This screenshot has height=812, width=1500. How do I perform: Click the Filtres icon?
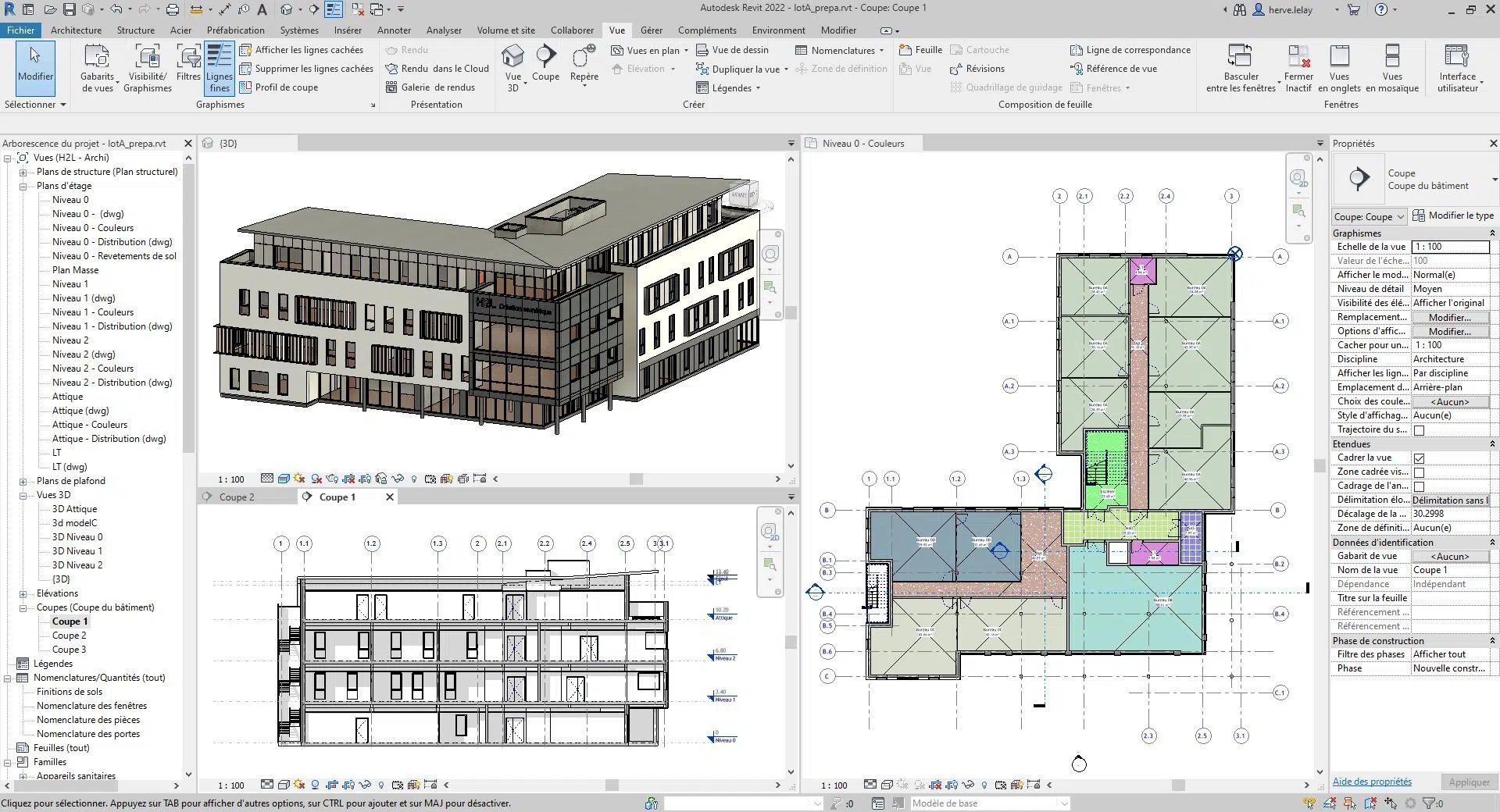[188, 58]
